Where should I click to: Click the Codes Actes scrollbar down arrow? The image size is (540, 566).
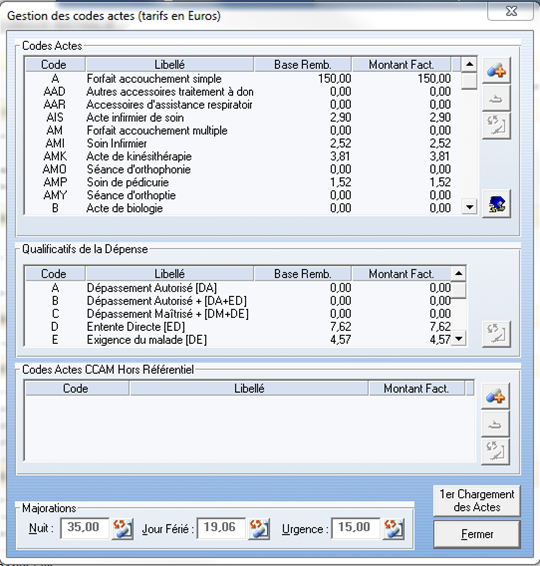point(469,207)
